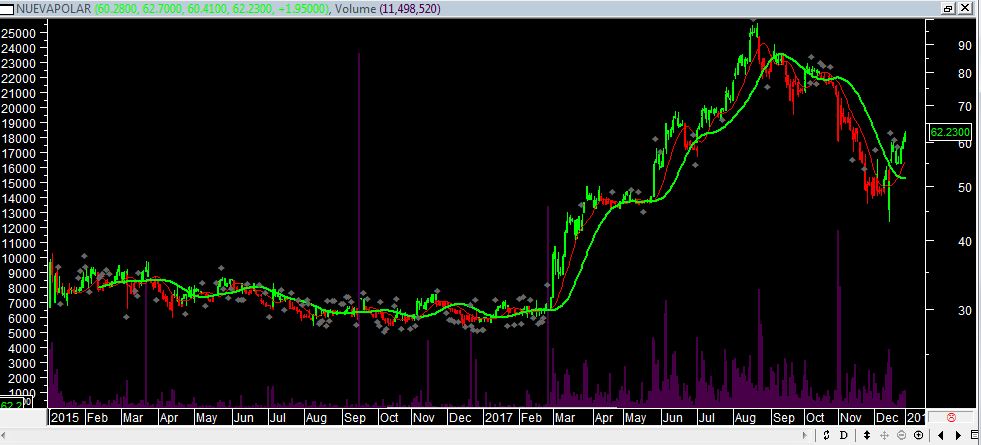Click the Mar 2015 date axis label
The width and height of the screenshot is (981, 445).
(132, 417)
